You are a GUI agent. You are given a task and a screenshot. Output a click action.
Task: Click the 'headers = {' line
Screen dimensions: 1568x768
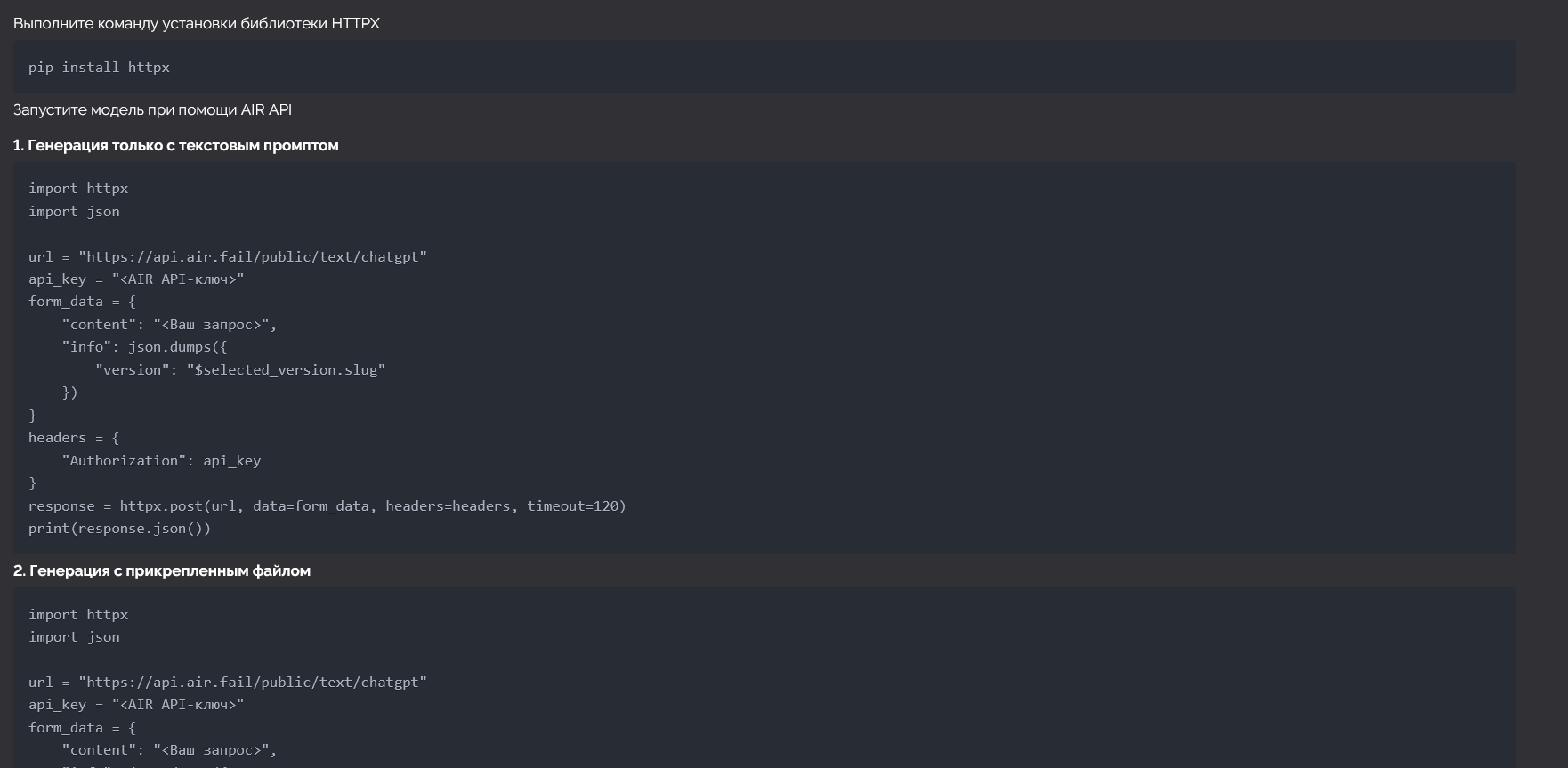click(x=74, y=438)
